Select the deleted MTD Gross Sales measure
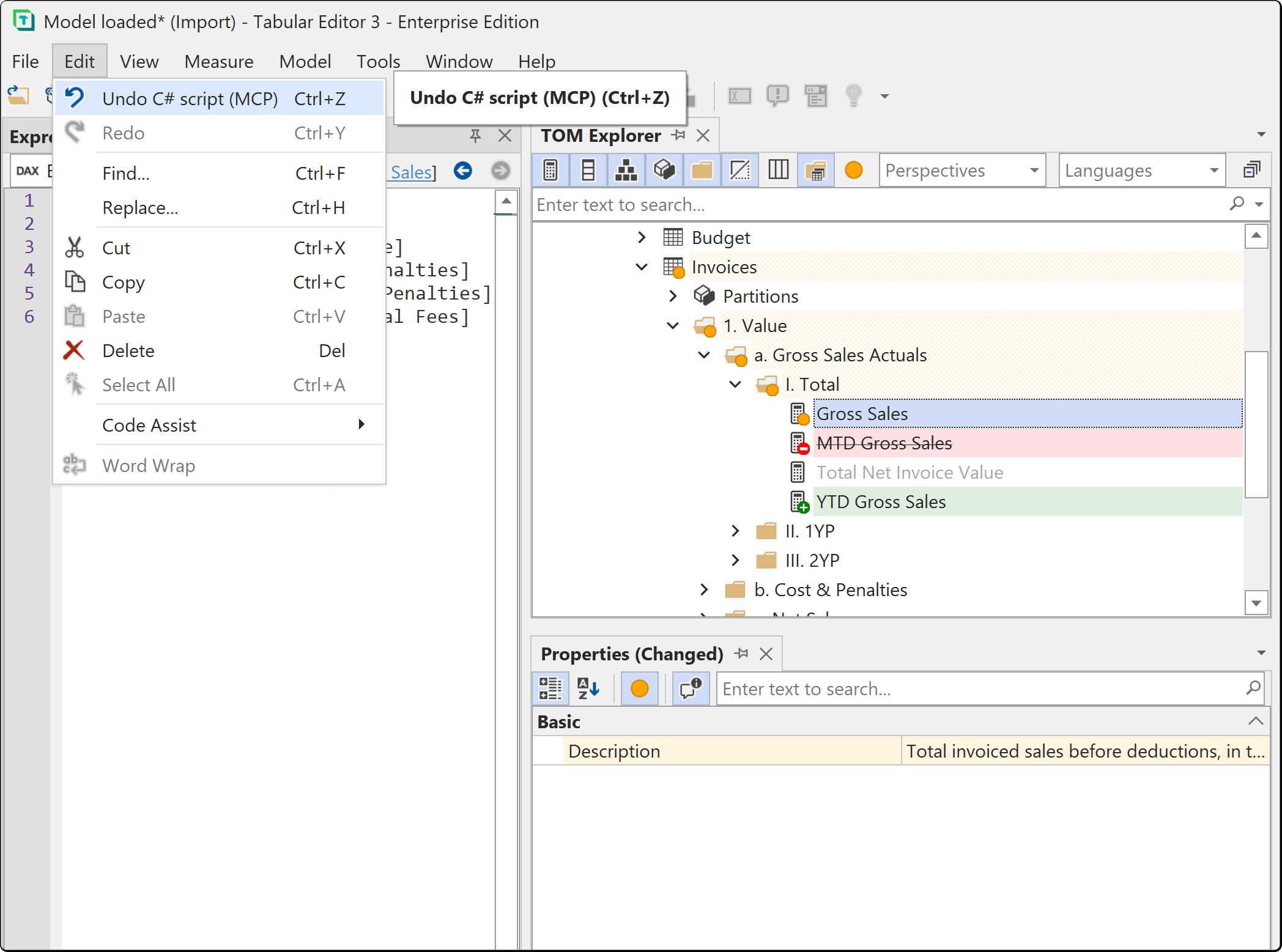This screenshot has height=952, width=1282. [1028, 443]
